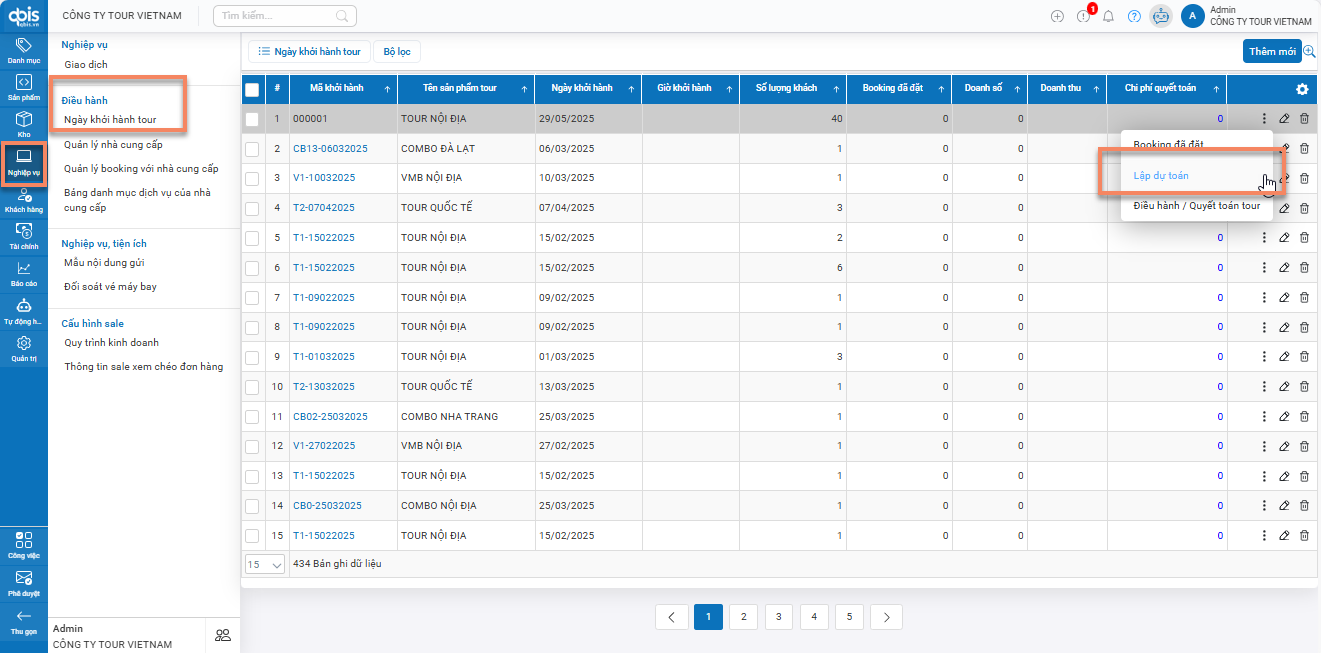Delete row 000001 with trash icon
This screenshot has width=1321, height=653.
tap(1304, 119)
